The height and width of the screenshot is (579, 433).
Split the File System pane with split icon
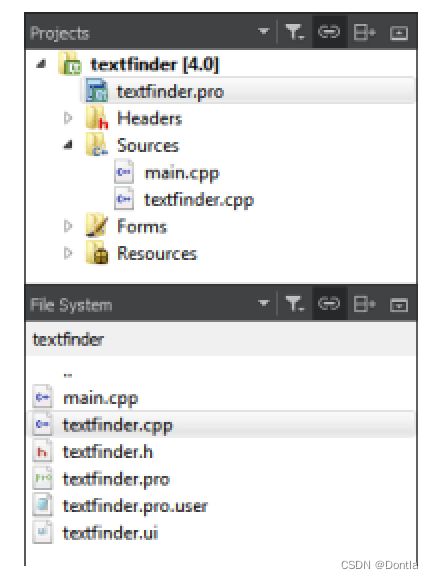364,304
